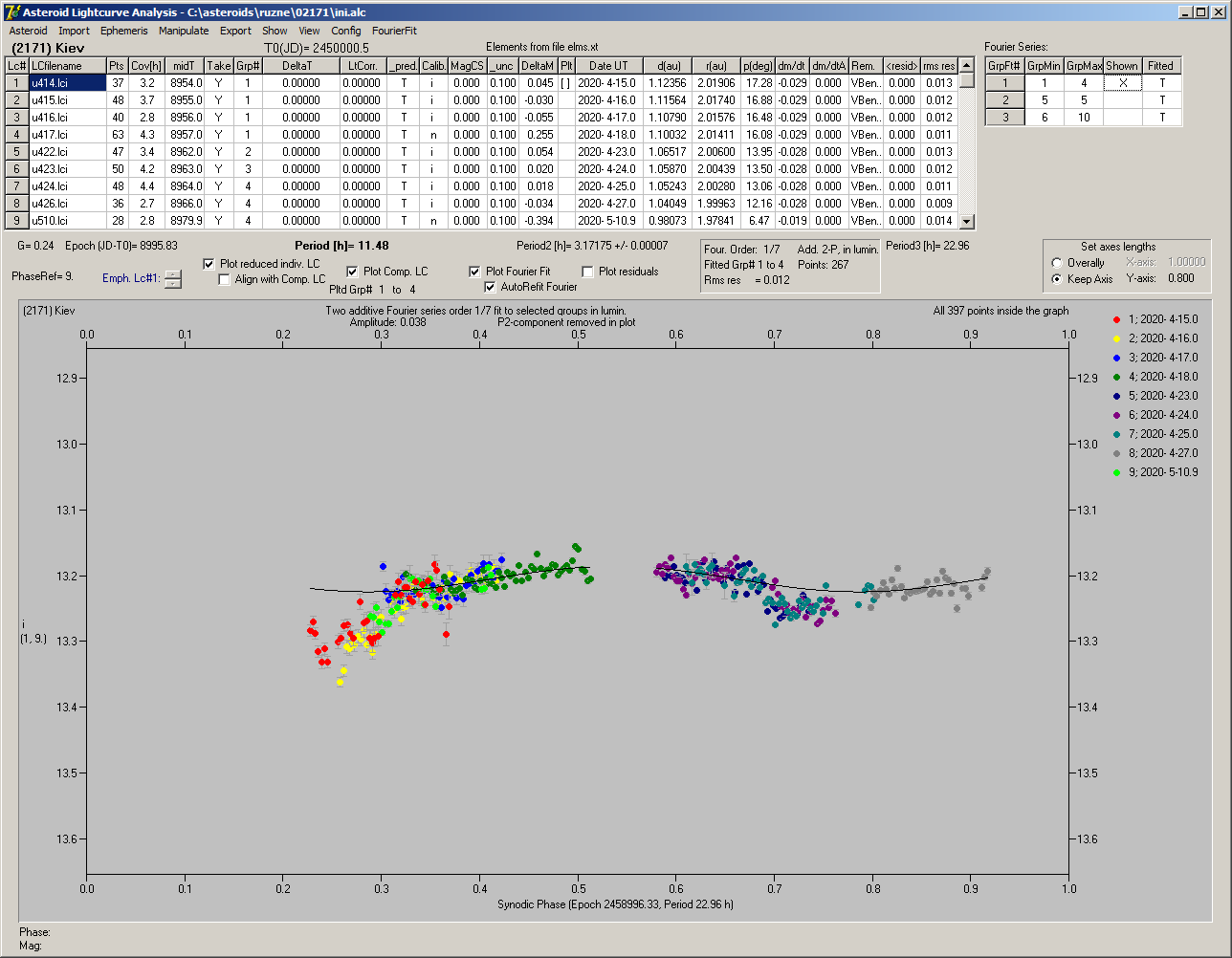Open the Show menu
1232x958 pixels.
tap(275, 31)
